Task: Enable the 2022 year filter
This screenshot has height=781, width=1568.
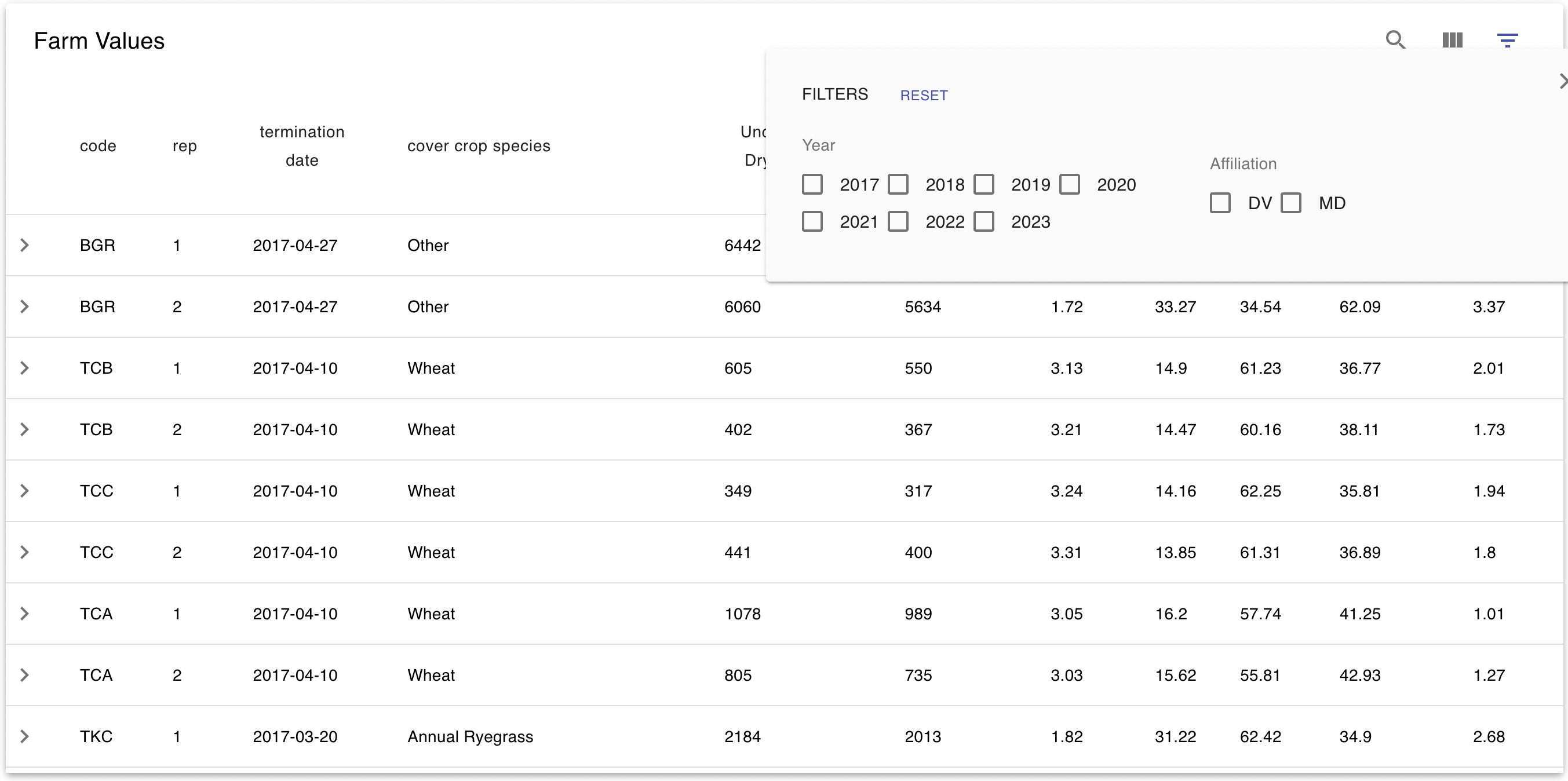Action: pyautogui.click(x=898, y=221)
